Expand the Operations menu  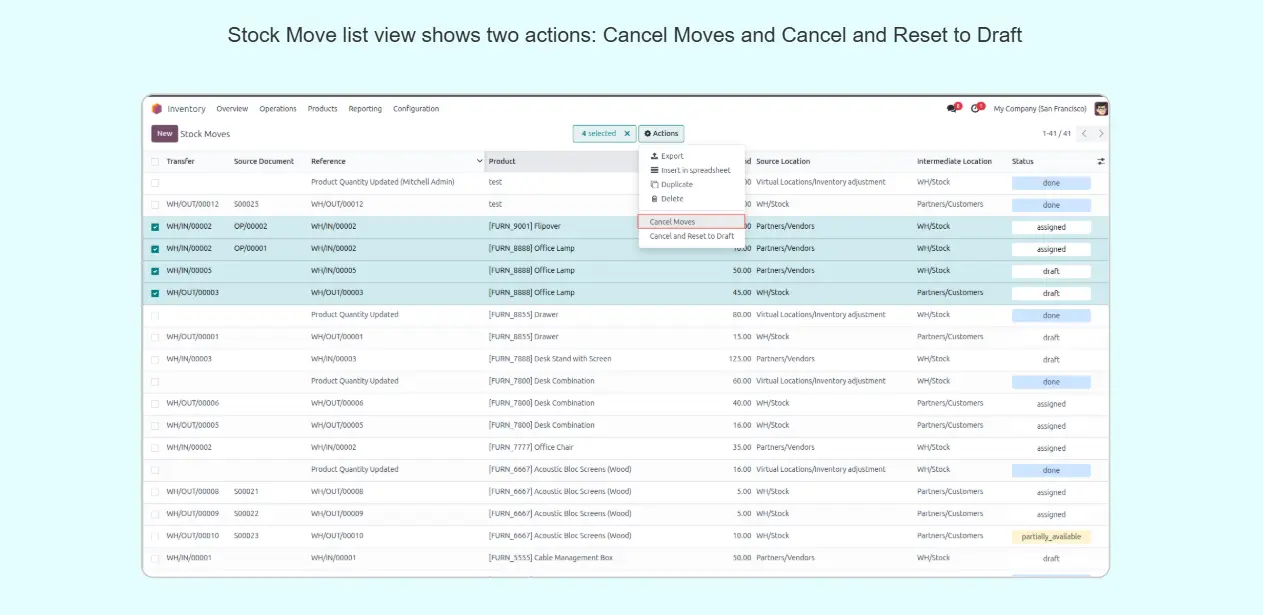click(277, 109)
